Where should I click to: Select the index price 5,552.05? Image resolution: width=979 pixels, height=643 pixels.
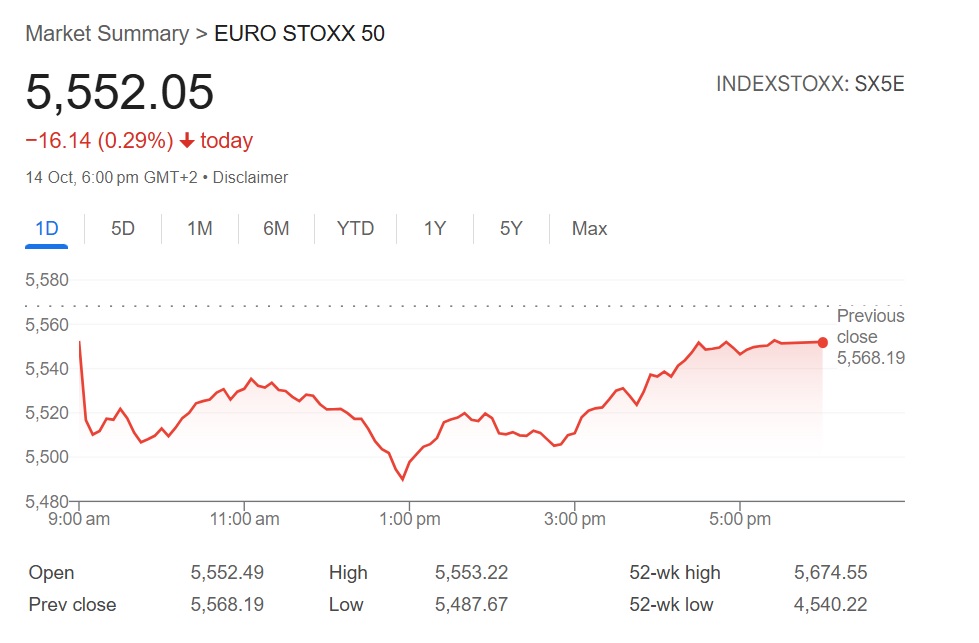[x=121, y=93]
